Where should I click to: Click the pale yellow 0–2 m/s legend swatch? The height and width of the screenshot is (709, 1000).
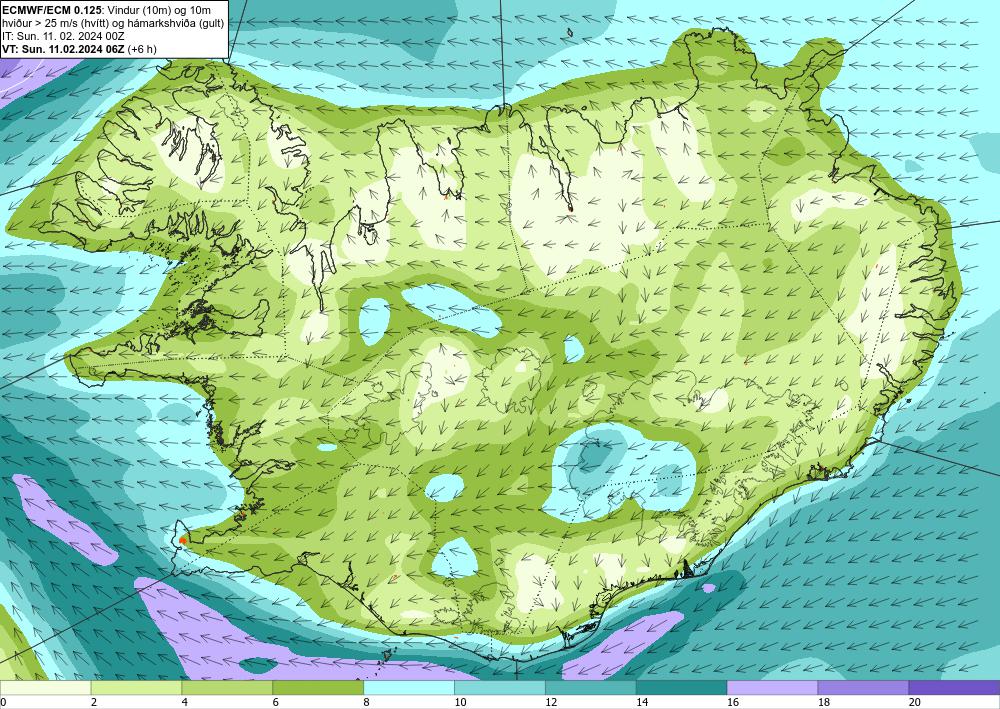click(45, 687)
